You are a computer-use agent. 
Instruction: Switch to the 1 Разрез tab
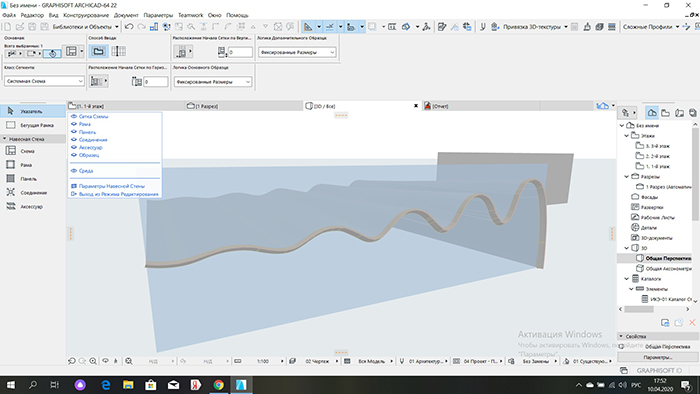(203, 106)
